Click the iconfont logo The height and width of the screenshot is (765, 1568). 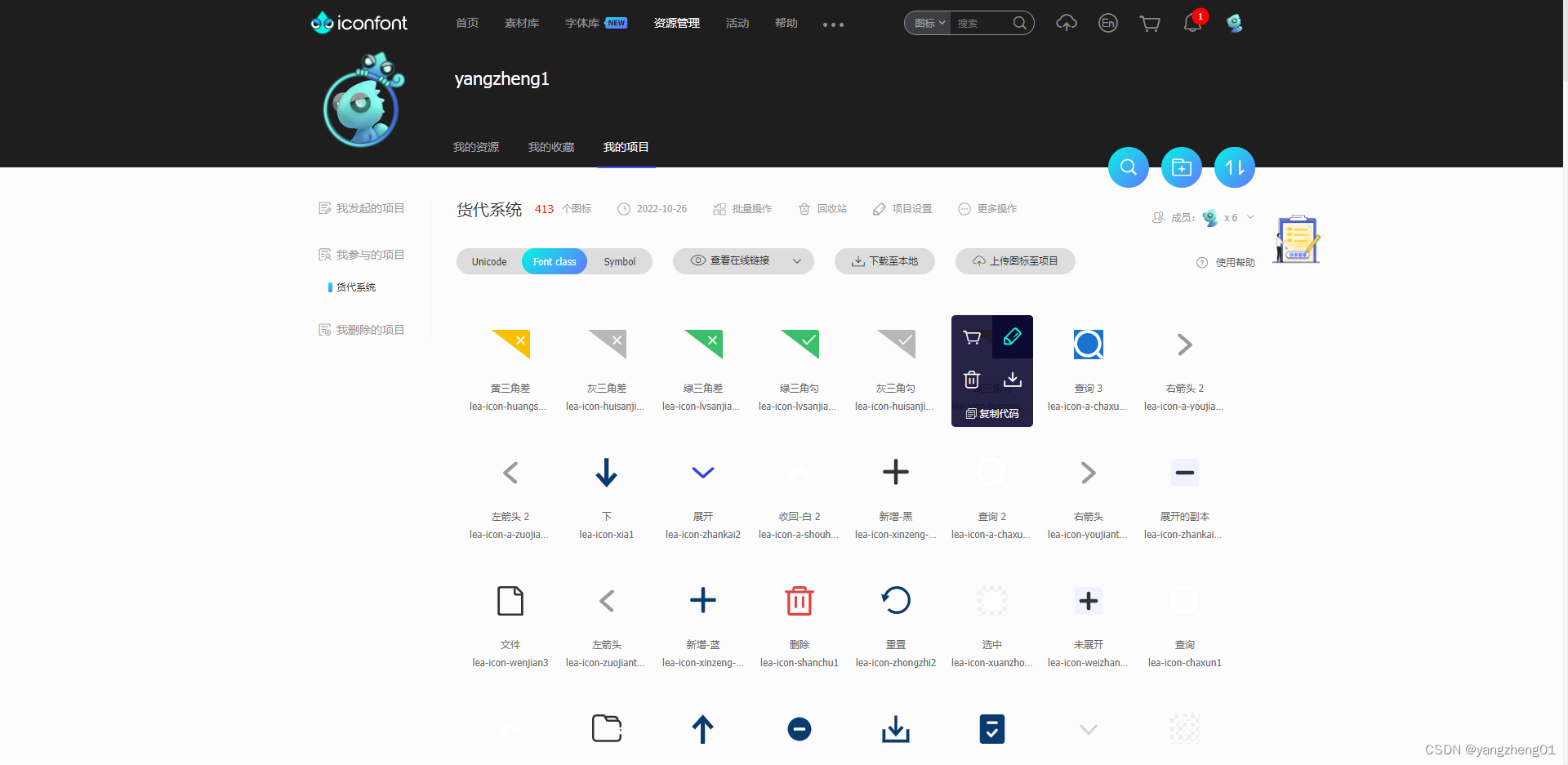359,23
